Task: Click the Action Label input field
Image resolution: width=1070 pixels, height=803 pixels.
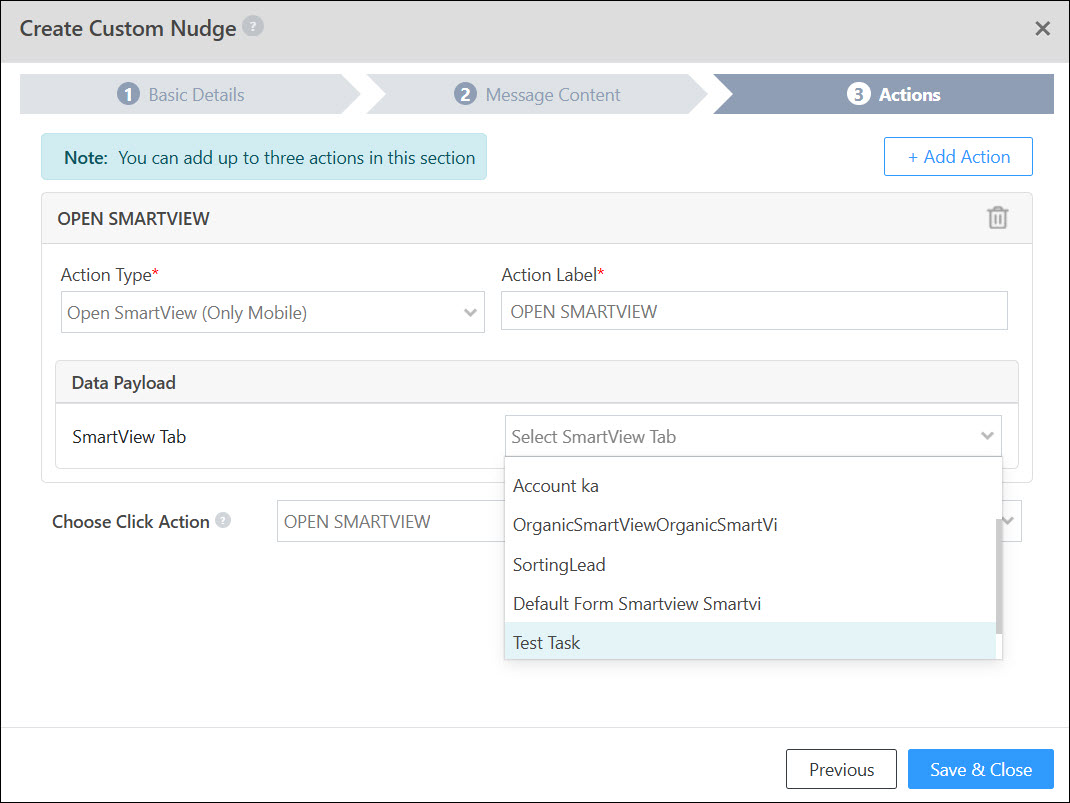Action: tap(754, 311)
